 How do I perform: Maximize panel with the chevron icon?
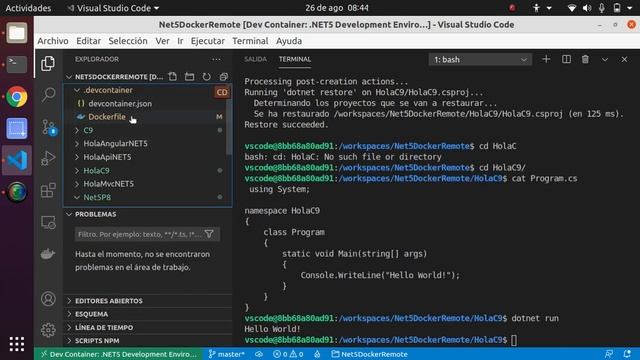[605, 60]
